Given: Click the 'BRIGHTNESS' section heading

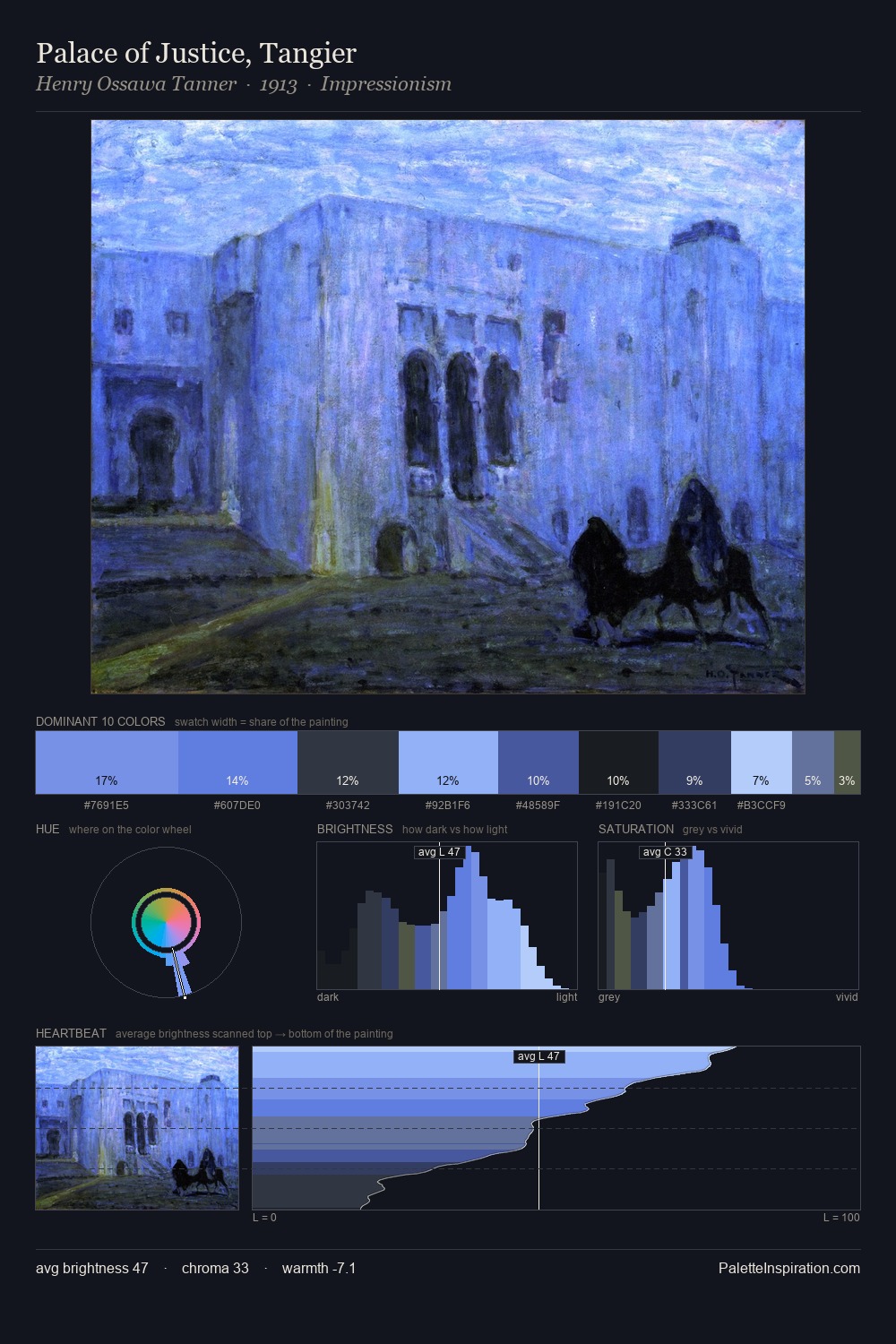Looking at the screenshot, I should tap(355, 829).
